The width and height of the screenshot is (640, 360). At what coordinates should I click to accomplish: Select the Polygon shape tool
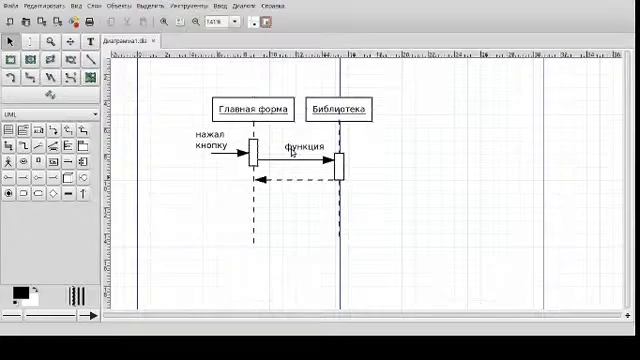click(50, 60)
